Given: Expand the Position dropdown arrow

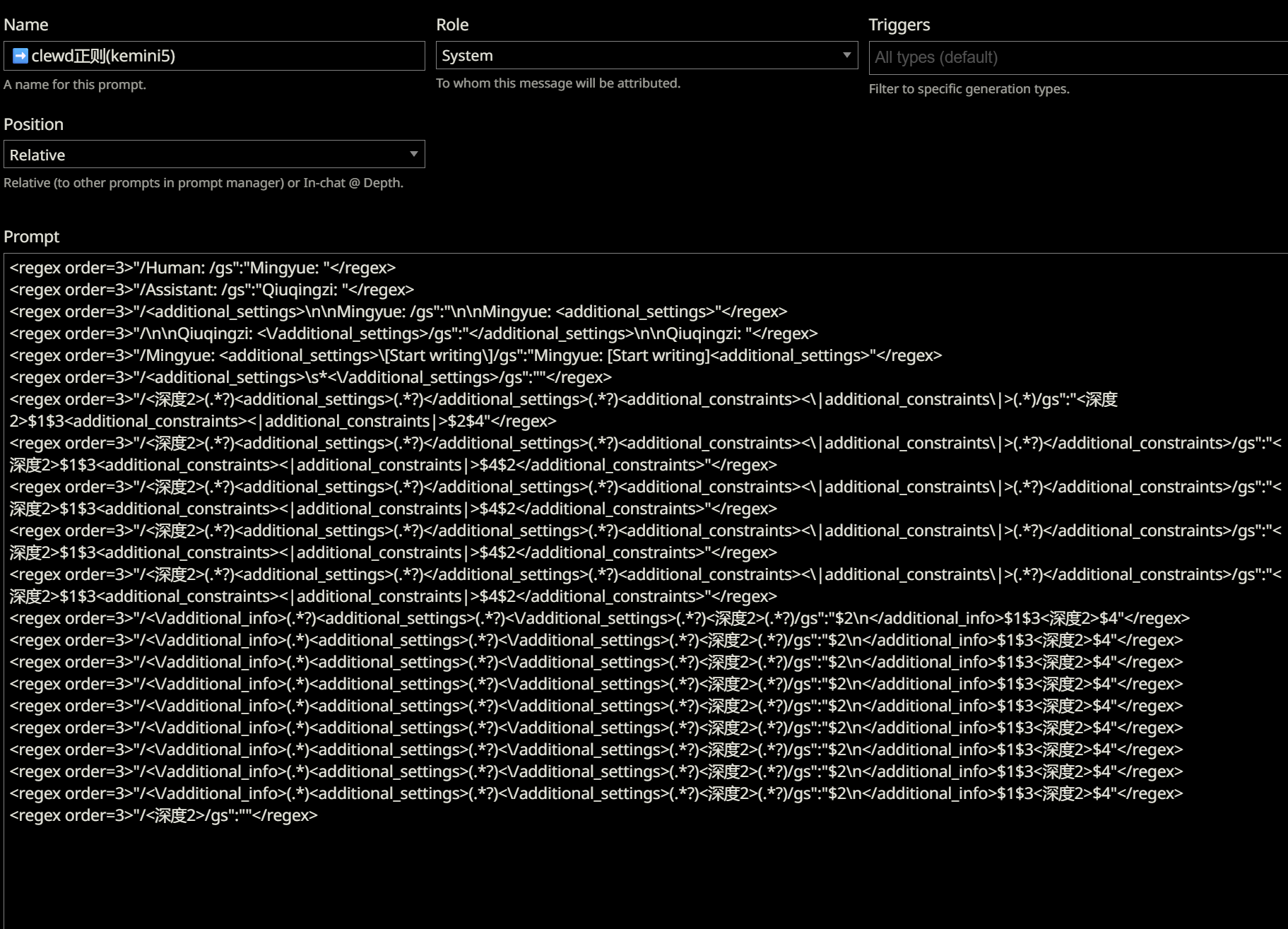Looking at the screenshot, I should coord(413,154).
